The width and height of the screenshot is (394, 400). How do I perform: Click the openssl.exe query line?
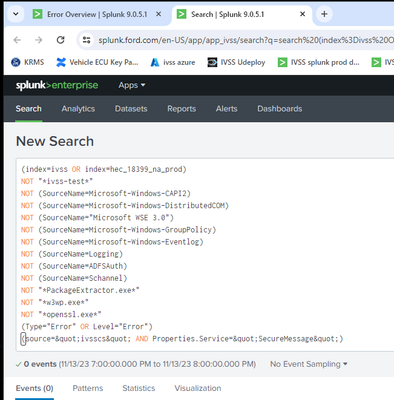coord(61,315)
